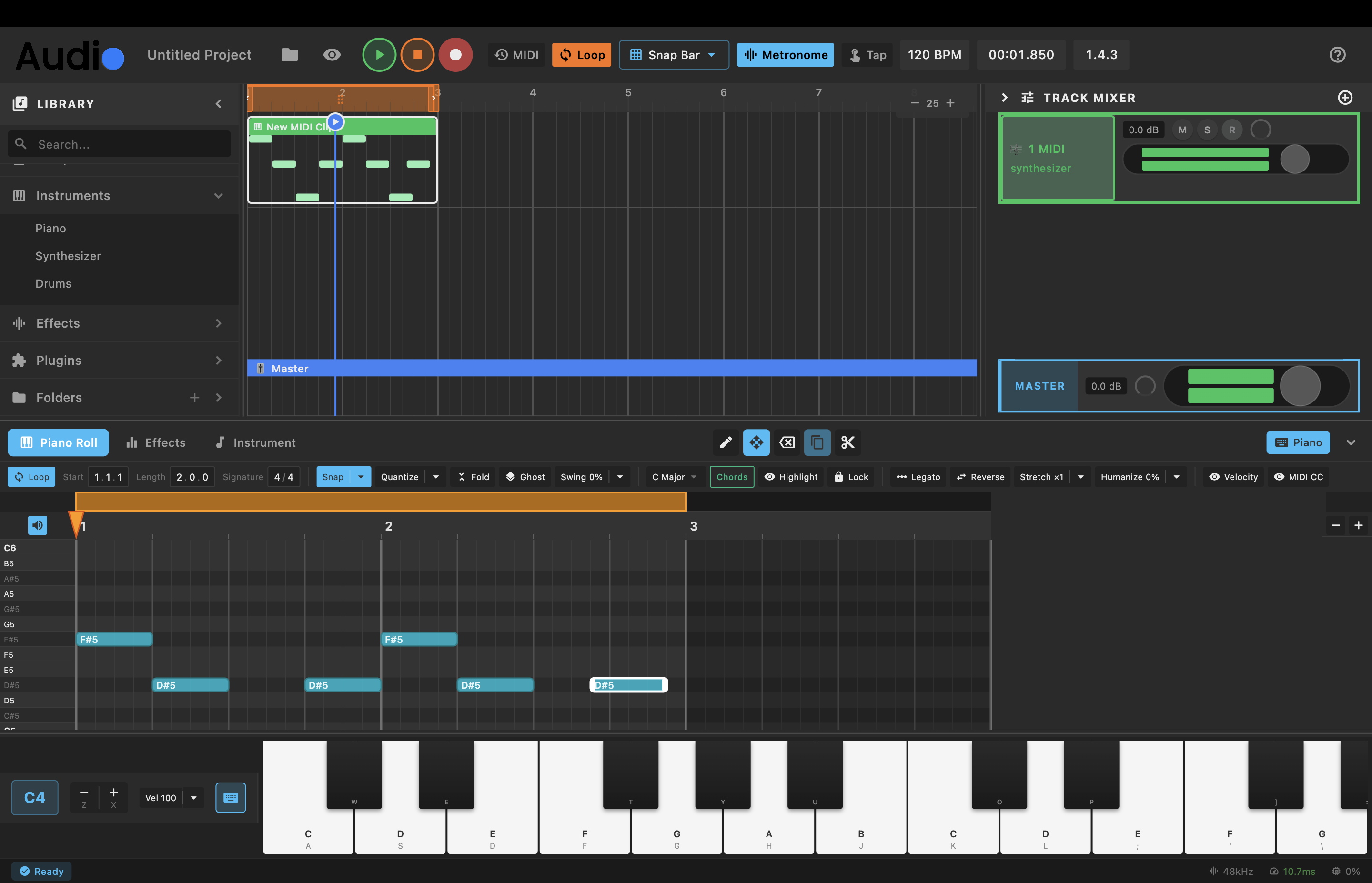Select the Synthesizer instrument in the Library

tap(68, 256)
